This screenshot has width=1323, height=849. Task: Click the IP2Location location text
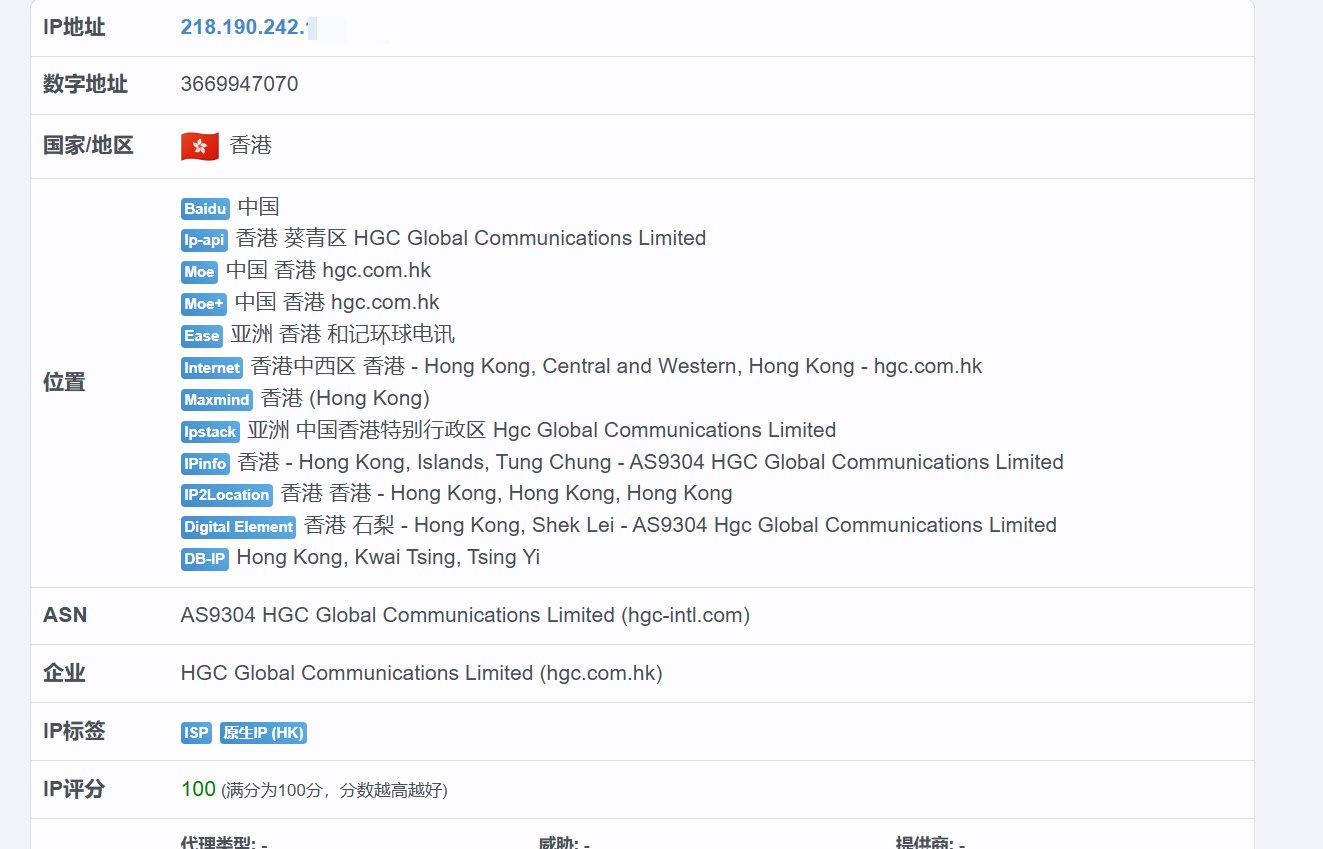click(507, 493)
